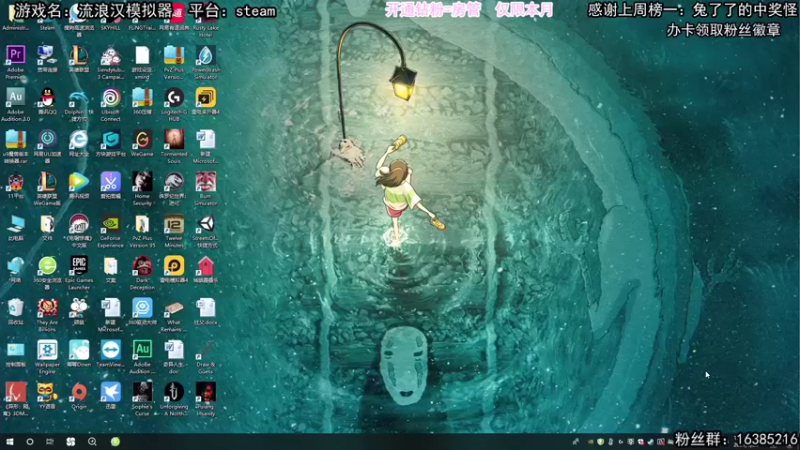Open the Tencent Video play icon
This screenshot has height=450, width=800.
[x=79, y=182]
